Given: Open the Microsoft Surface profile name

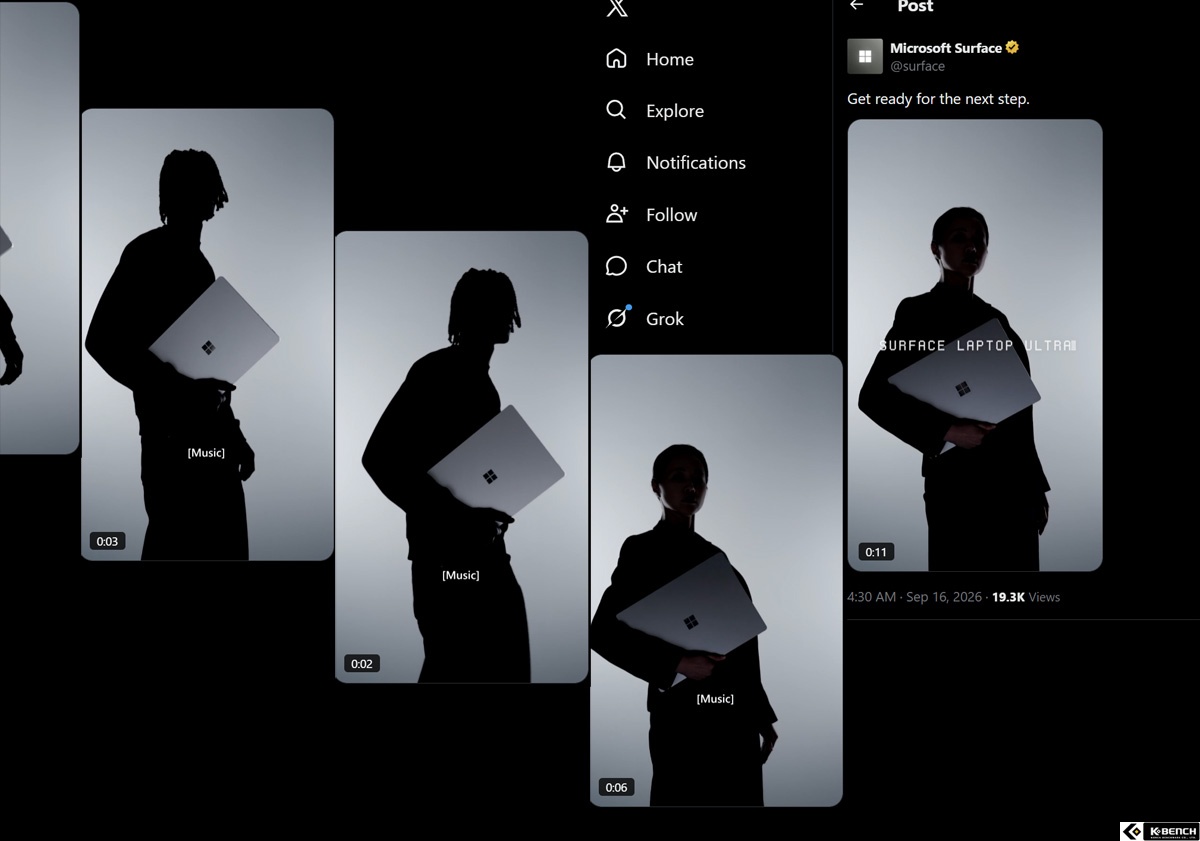Looking at the screenshot, I should tap(946, 48).
